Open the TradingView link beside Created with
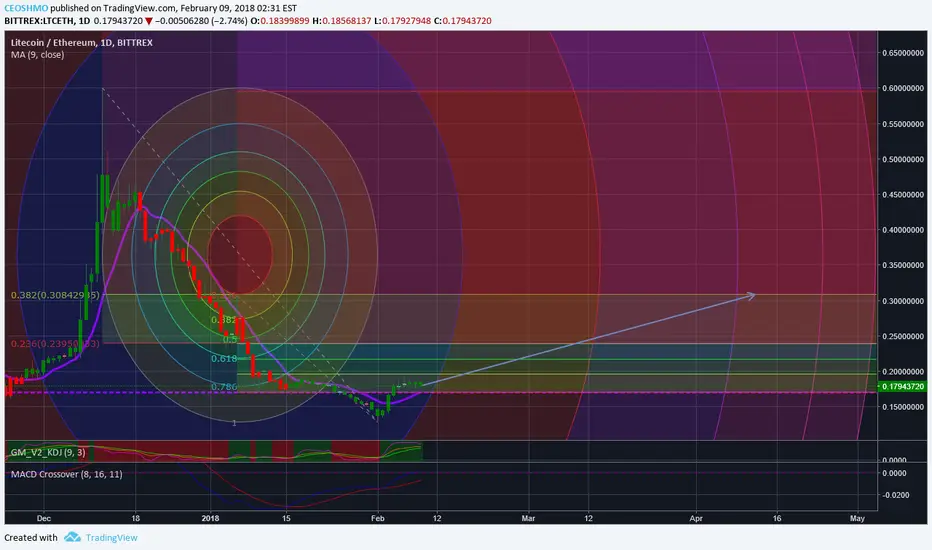Viewport: 932px width, 550px height. (x=111, y=538)
